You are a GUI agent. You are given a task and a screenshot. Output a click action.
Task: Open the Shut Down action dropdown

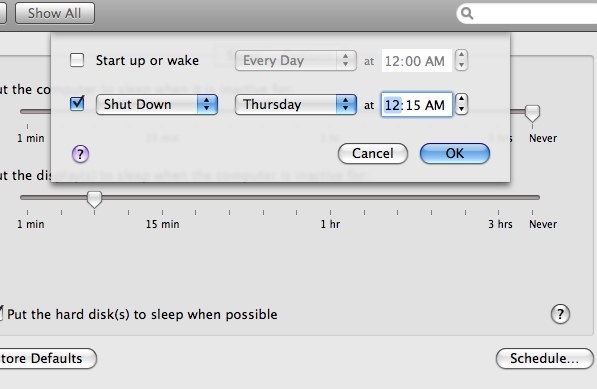coord(157,104)
